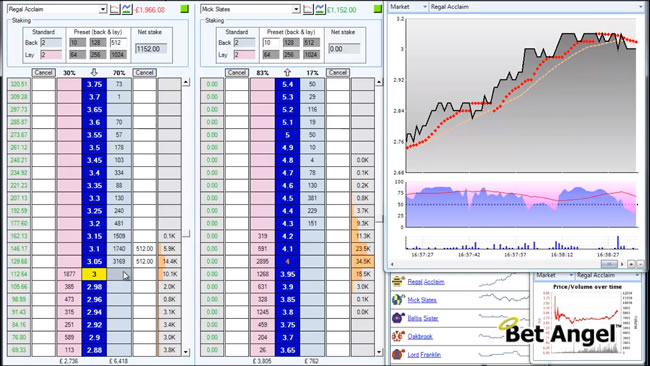Click the Back stake field on Regal Acclaim ladder
650x366 pixels.
tap(51, 43)
